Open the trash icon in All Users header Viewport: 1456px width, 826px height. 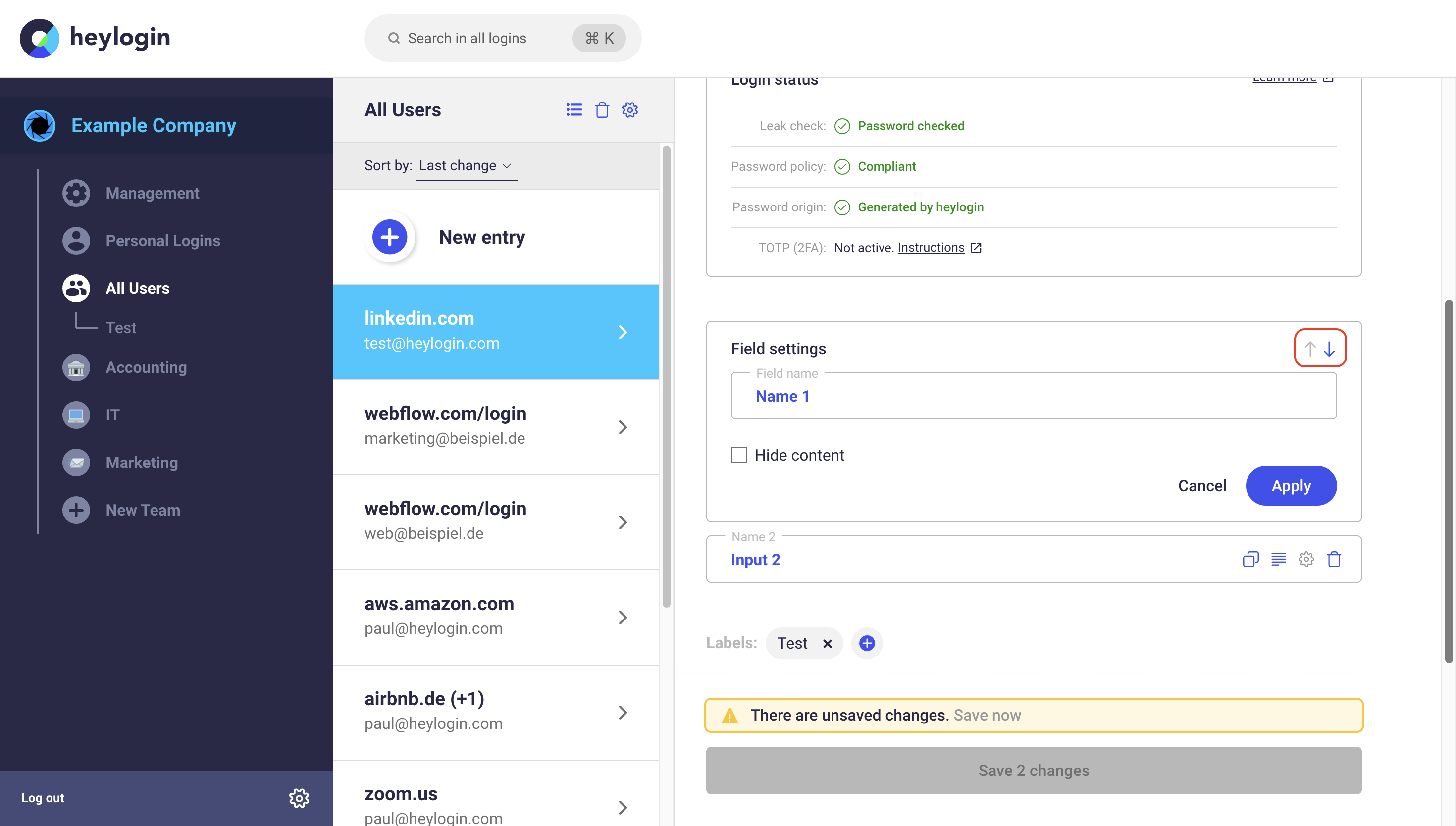click(602, 109)
